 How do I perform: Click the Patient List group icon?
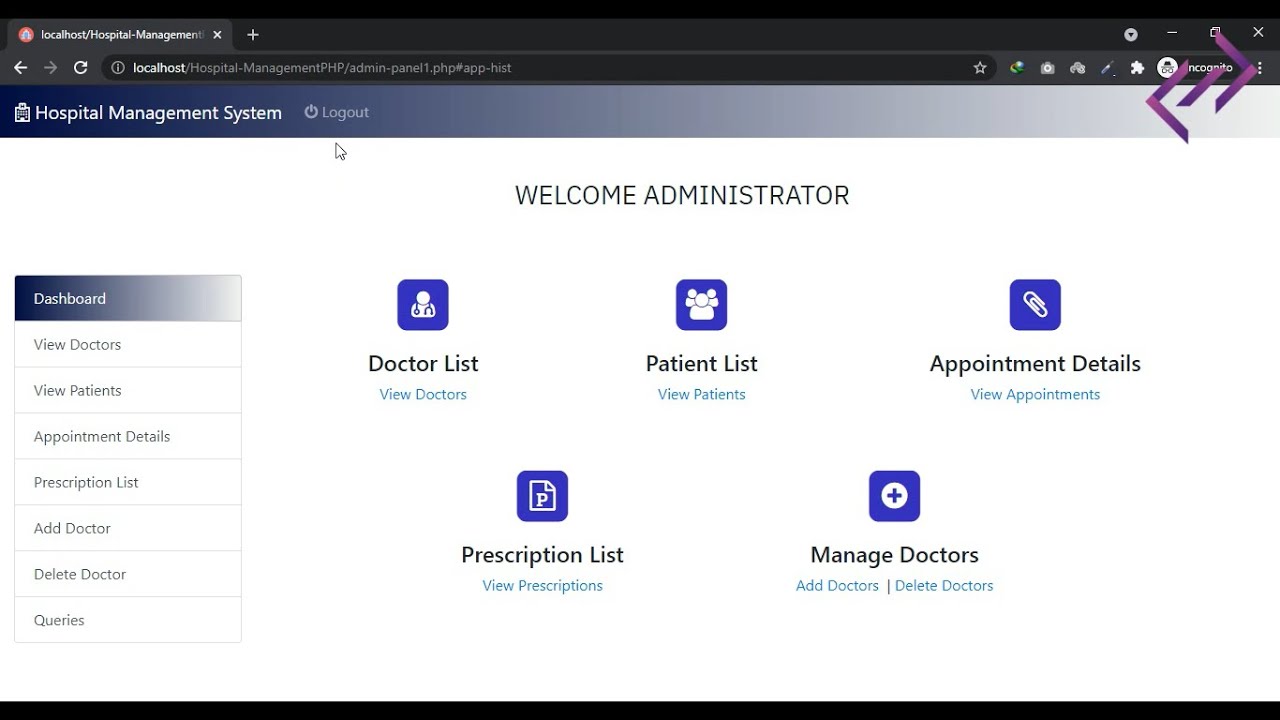tap(701, 305)
